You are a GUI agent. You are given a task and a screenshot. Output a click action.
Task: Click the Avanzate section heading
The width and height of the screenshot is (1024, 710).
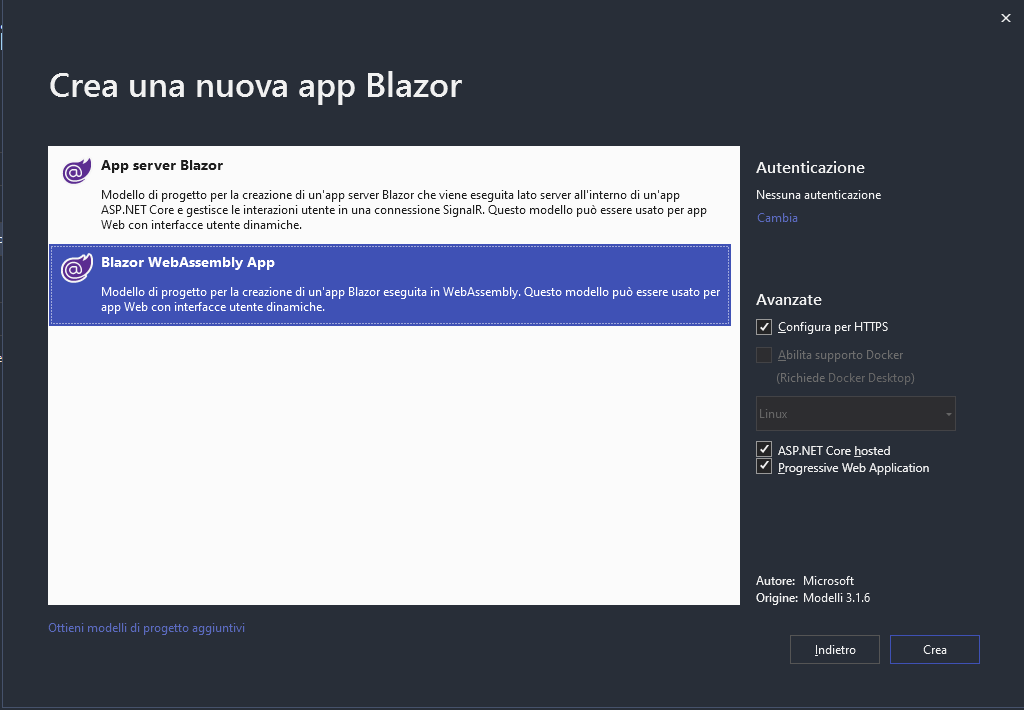coord(786,299)
